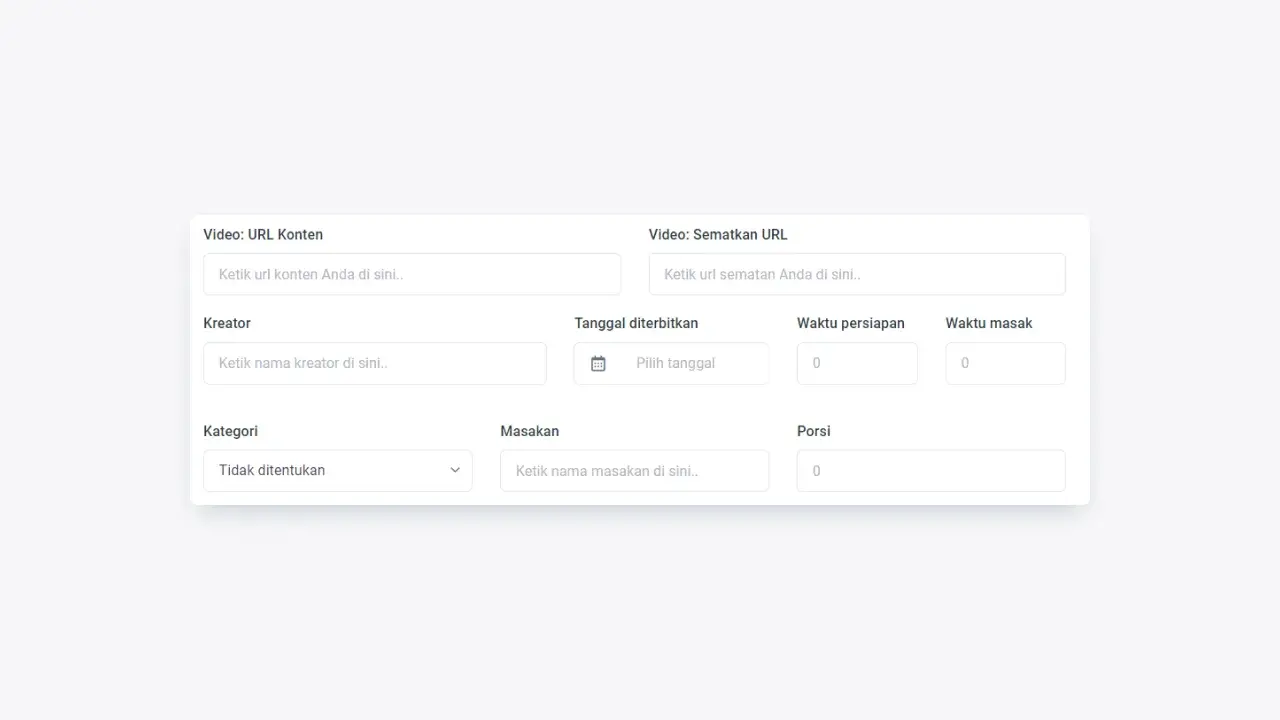Click the 'Waktu masak' label

988,323
